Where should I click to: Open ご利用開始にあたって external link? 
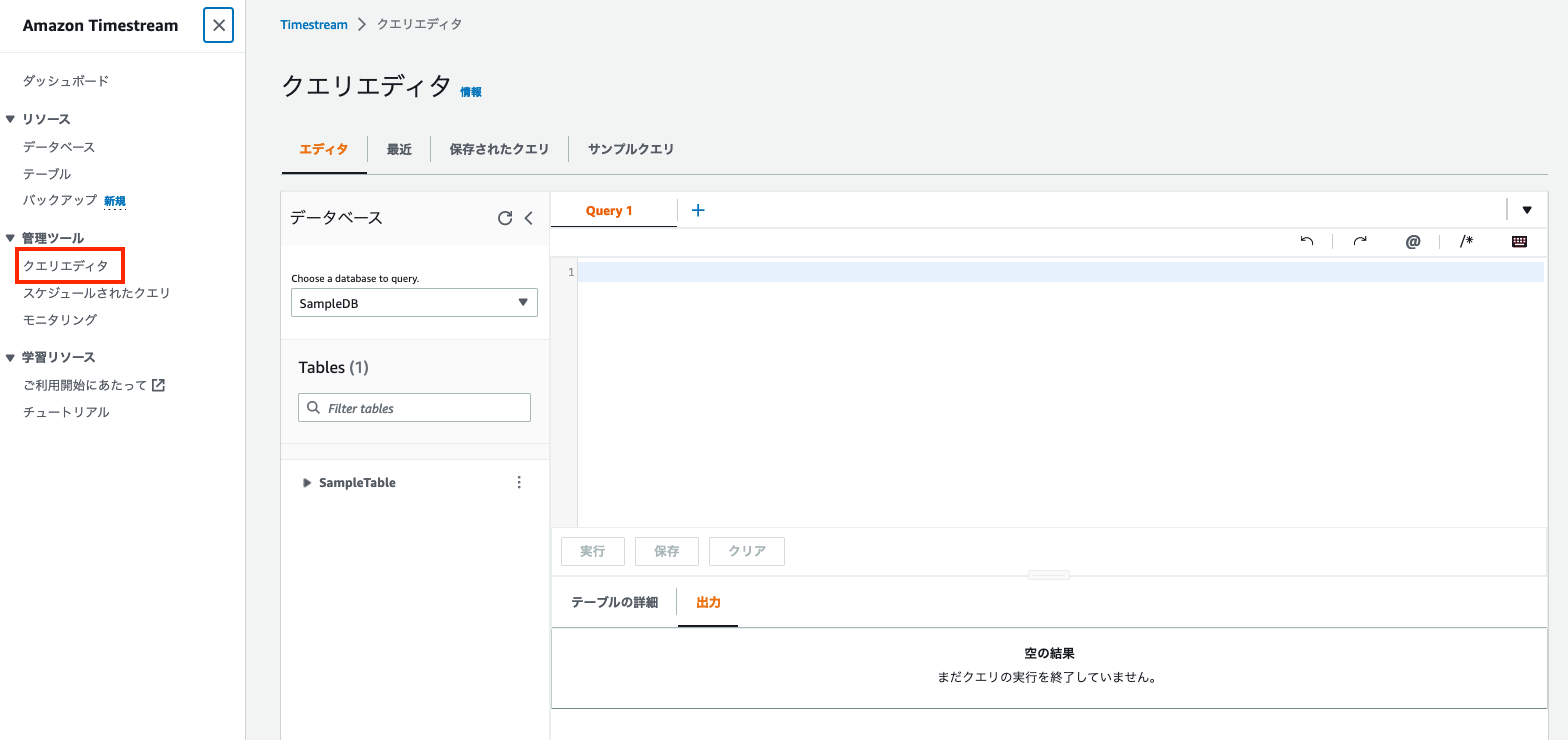point(94,385)
